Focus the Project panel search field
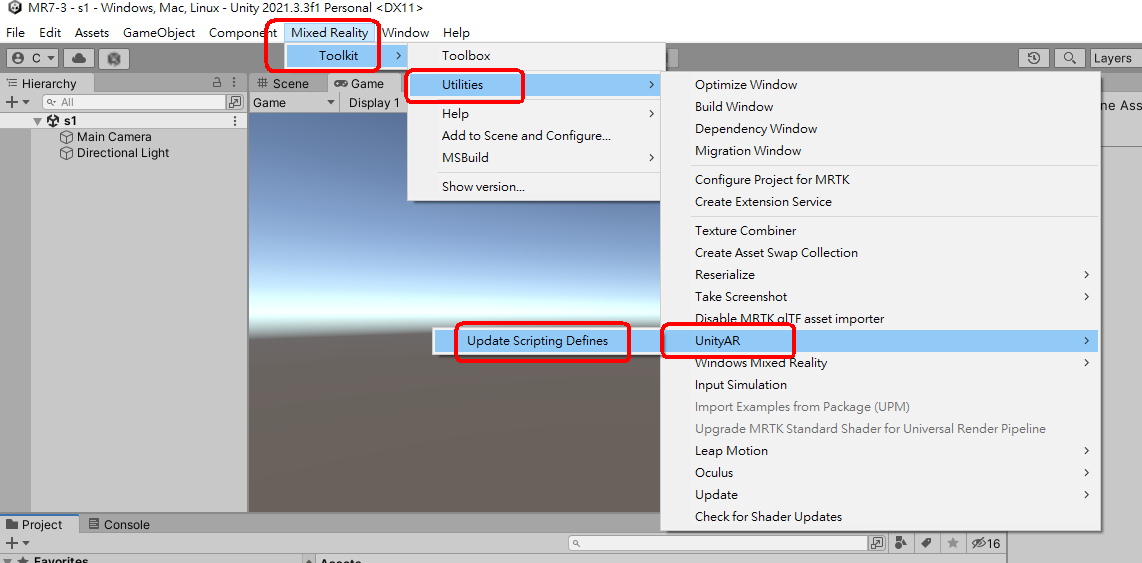1142x563 pixels. [x=717, y=543]
